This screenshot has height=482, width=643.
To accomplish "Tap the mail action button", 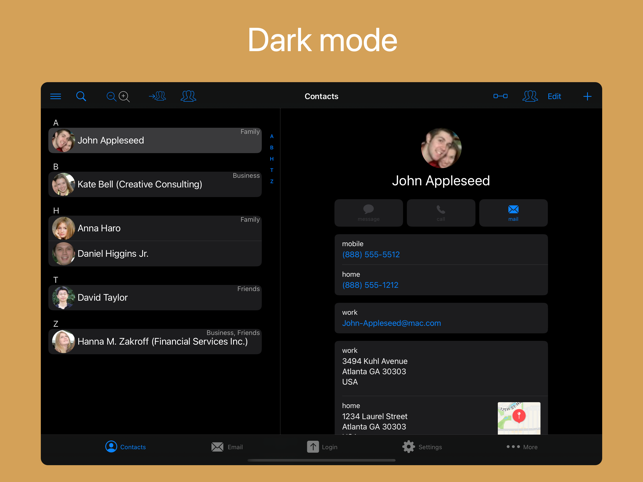I will pyautogui.click(x=513, y=213).
